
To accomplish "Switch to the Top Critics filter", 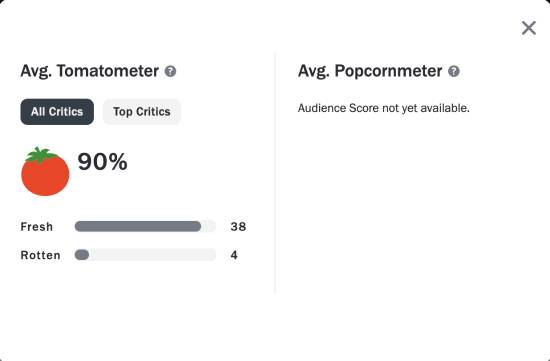I will click(142, 112).
